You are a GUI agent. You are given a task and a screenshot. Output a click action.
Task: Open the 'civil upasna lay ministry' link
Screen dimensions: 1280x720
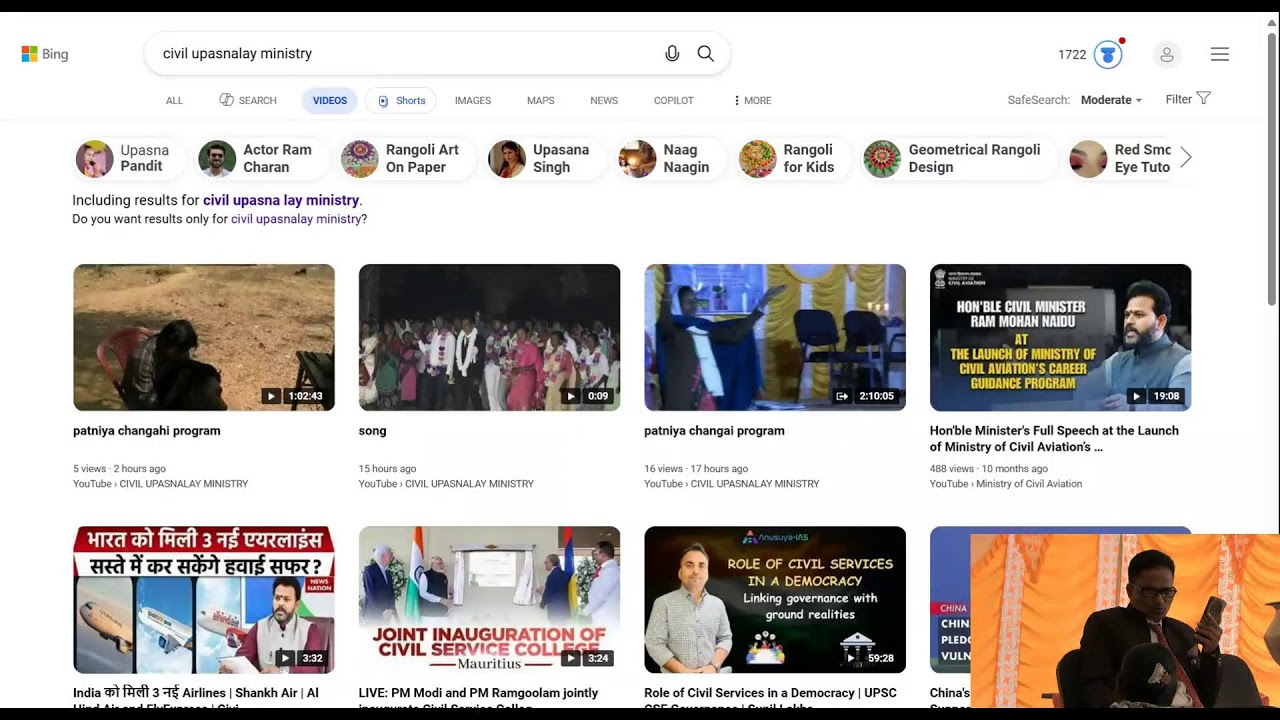[281, 200]
